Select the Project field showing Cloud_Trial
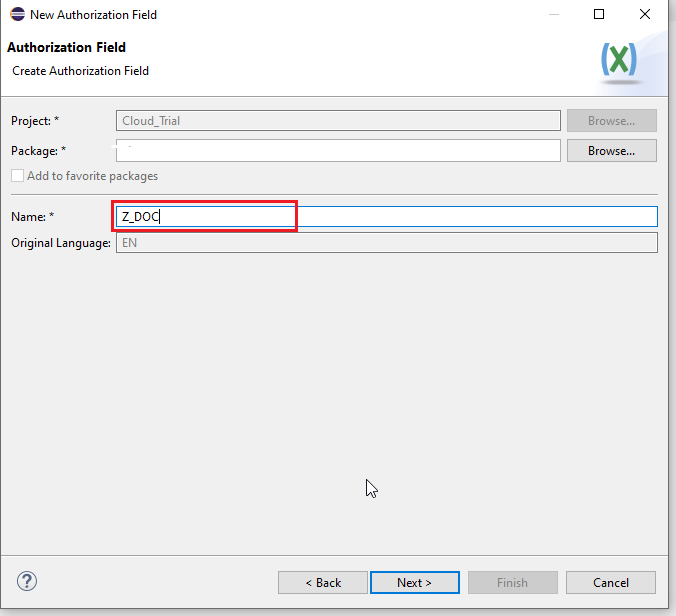 click(x=338, y=121)
